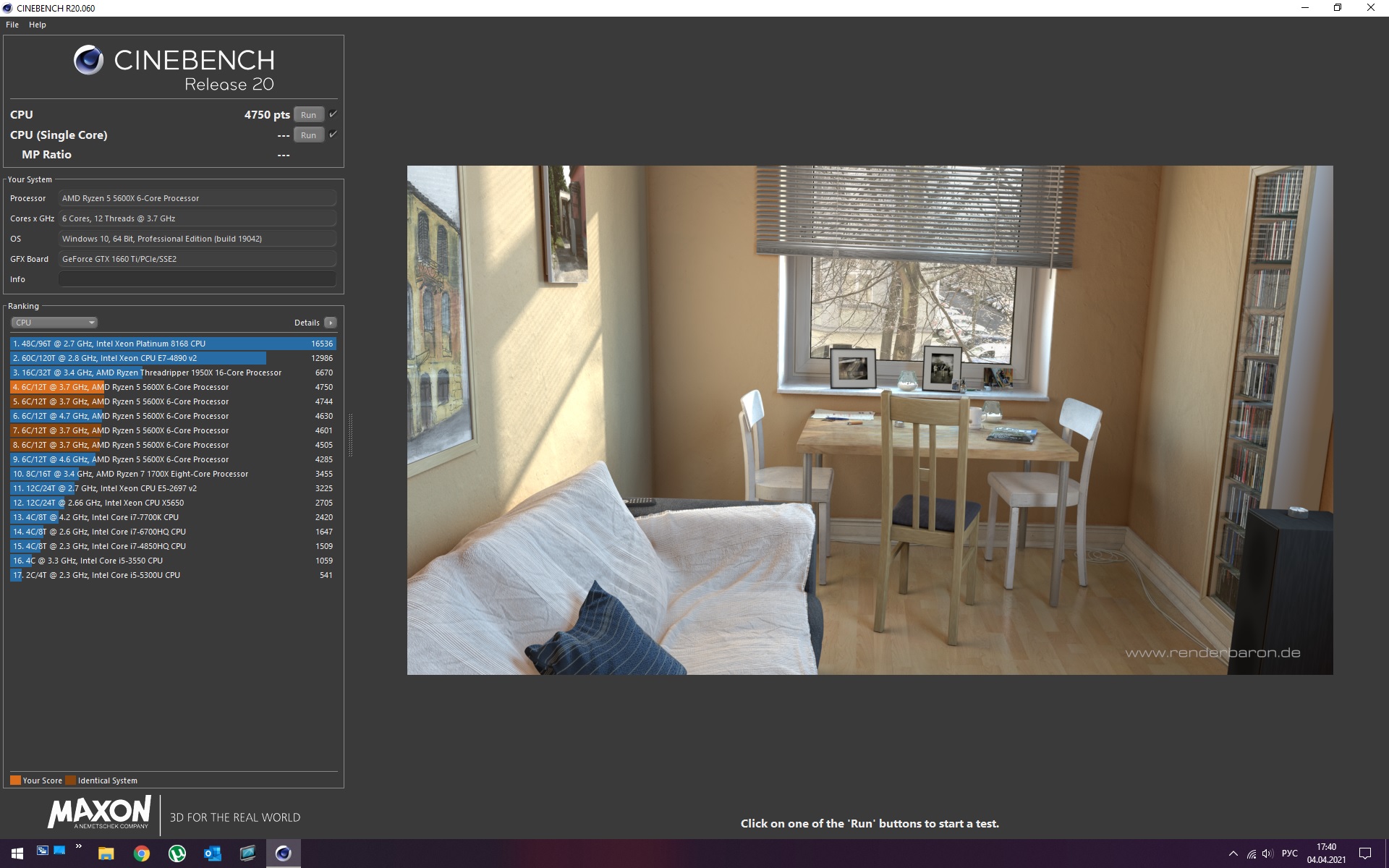1389x868 pixels.
Task: Open the Windows notification center
Action: 1365,854
